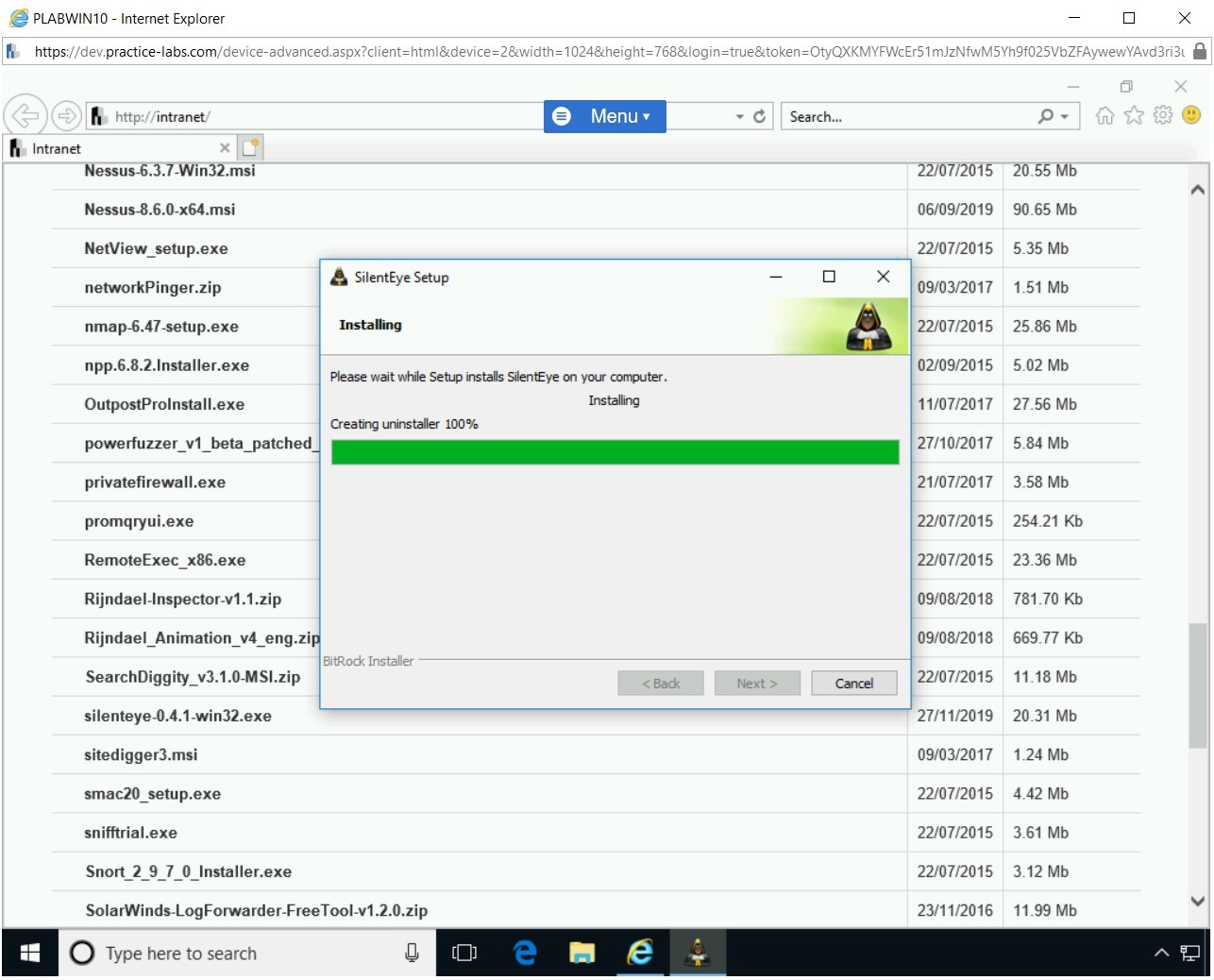Click the IE back navigation arrow
The image size is (1214, 980).
click(25, 116)
